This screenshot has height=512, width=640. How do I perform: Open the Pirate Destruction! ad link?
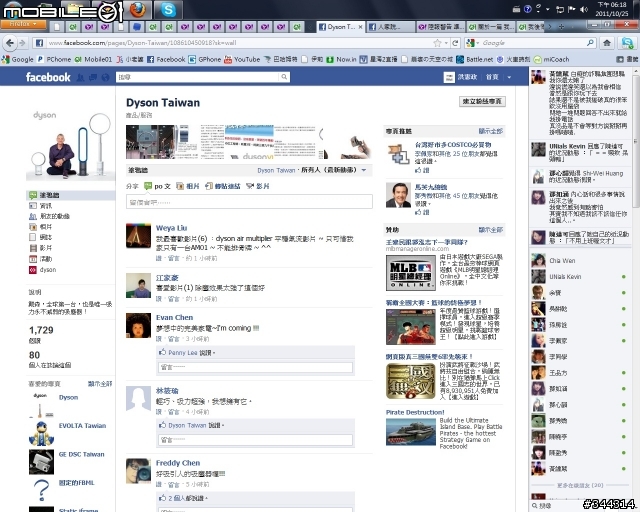[415, 412]
